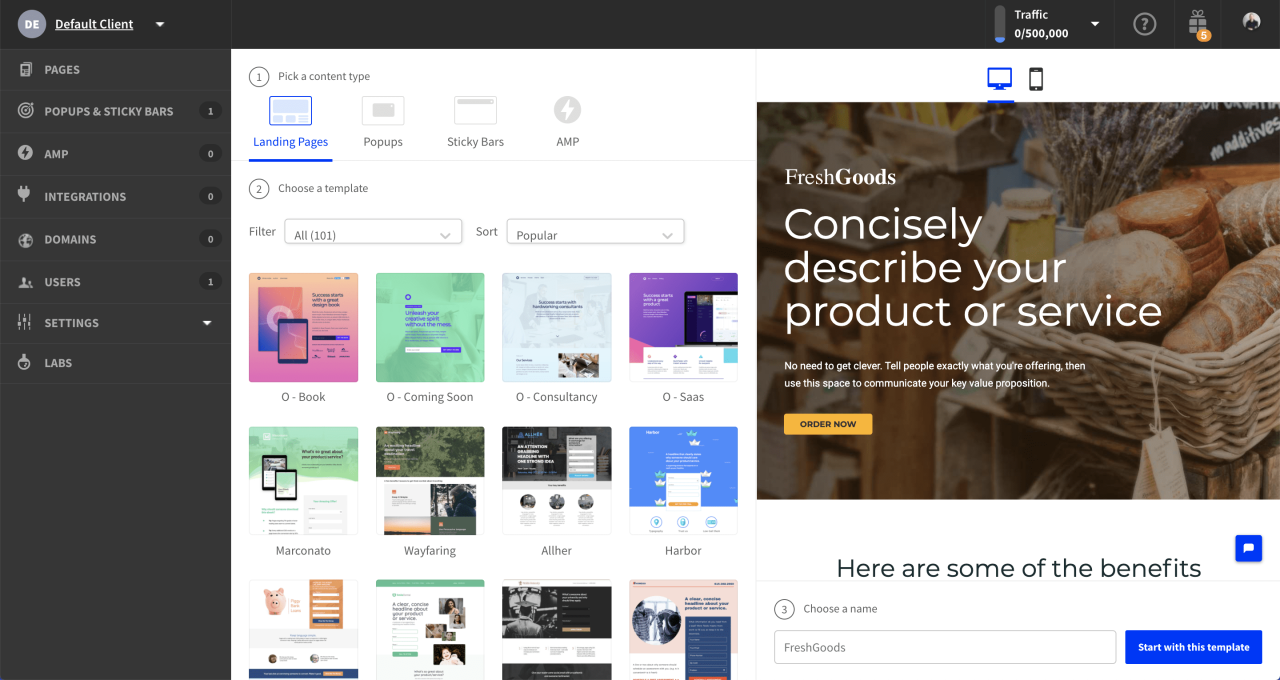Viewport: 1280px width, 680px height.
Task: Open the Sort Popular dropdown
Action: click(x=595, y=231)
